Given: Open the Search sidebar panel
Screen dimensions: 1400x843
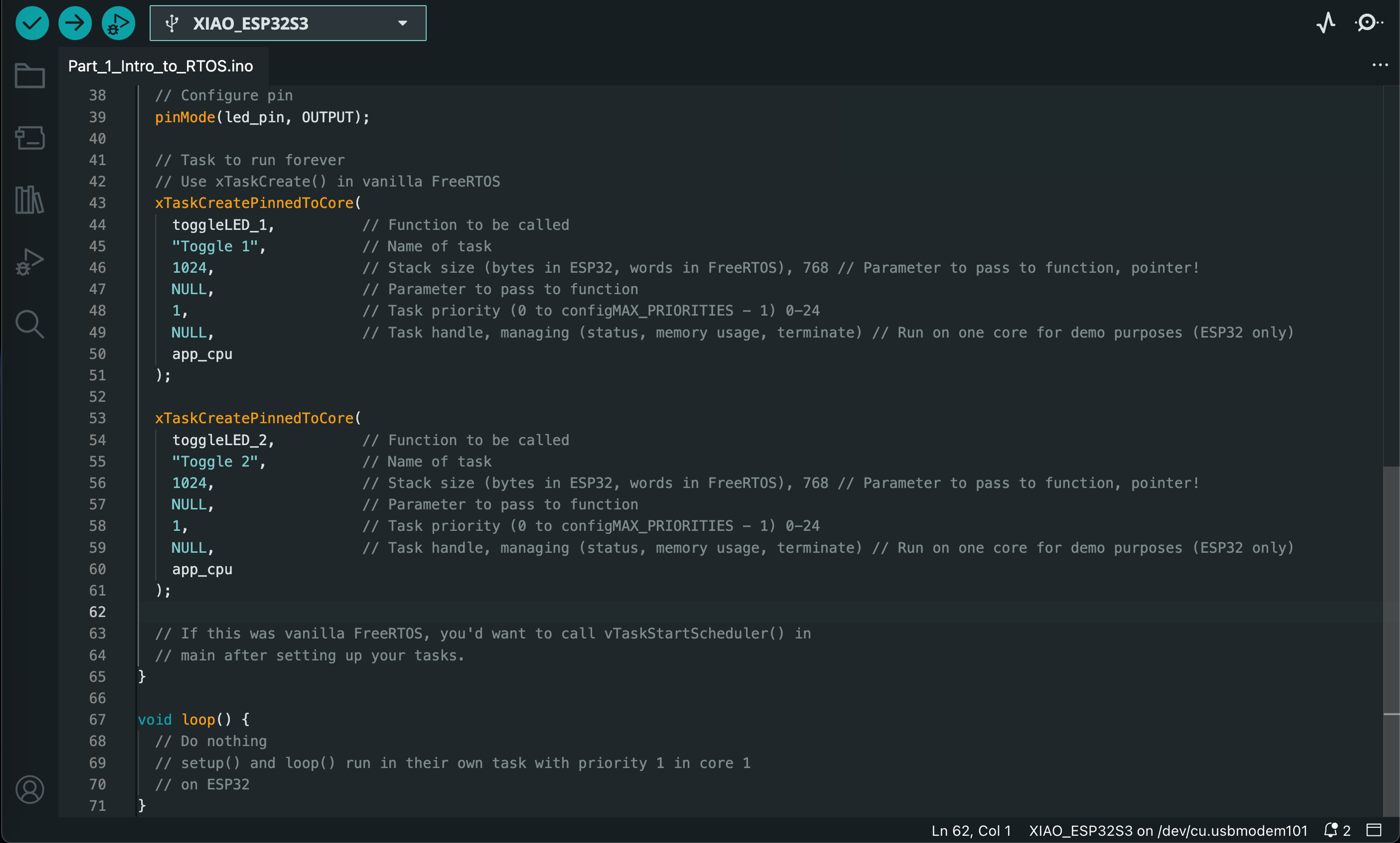Looking at the screenshot, I should pyautogui.click(x=30, y=325).
